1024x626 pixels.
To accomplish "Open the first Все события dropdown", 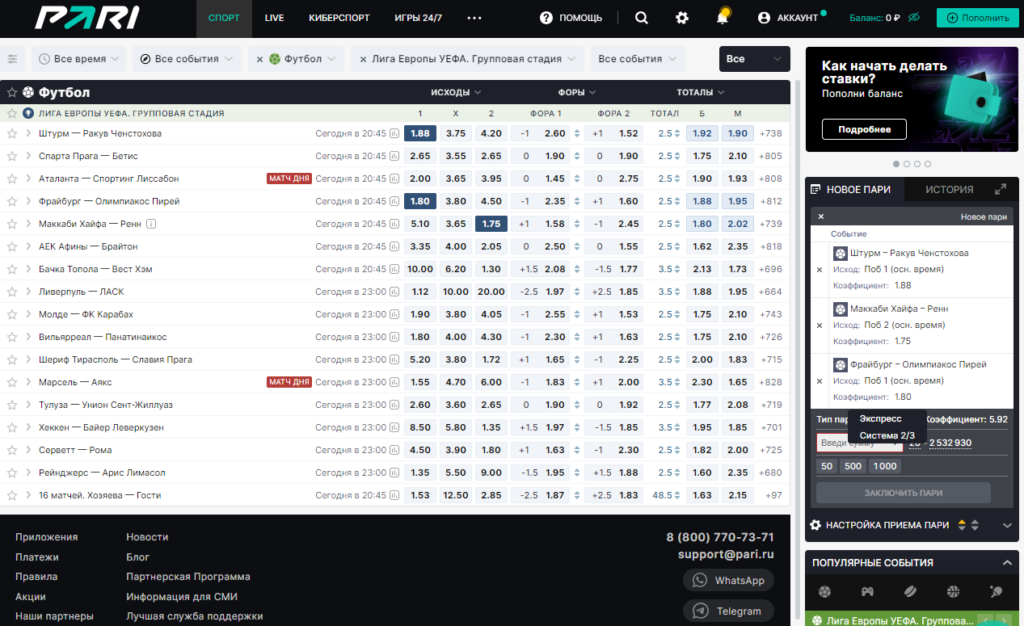I will [187, 59].
